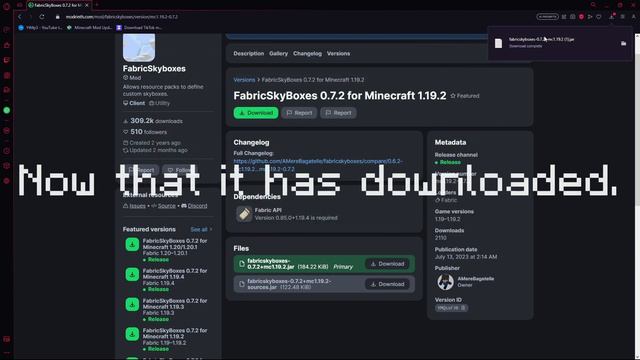Image resolution: width=640 pixels, height=360 pixels.
Task: Switch to the Gallery tab
Action: tap(278, 53)
